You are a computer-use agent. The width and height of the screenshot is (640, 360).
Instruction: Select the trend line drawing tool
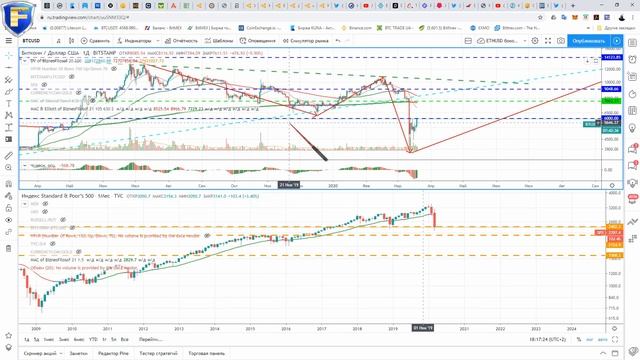pos(9,67)
